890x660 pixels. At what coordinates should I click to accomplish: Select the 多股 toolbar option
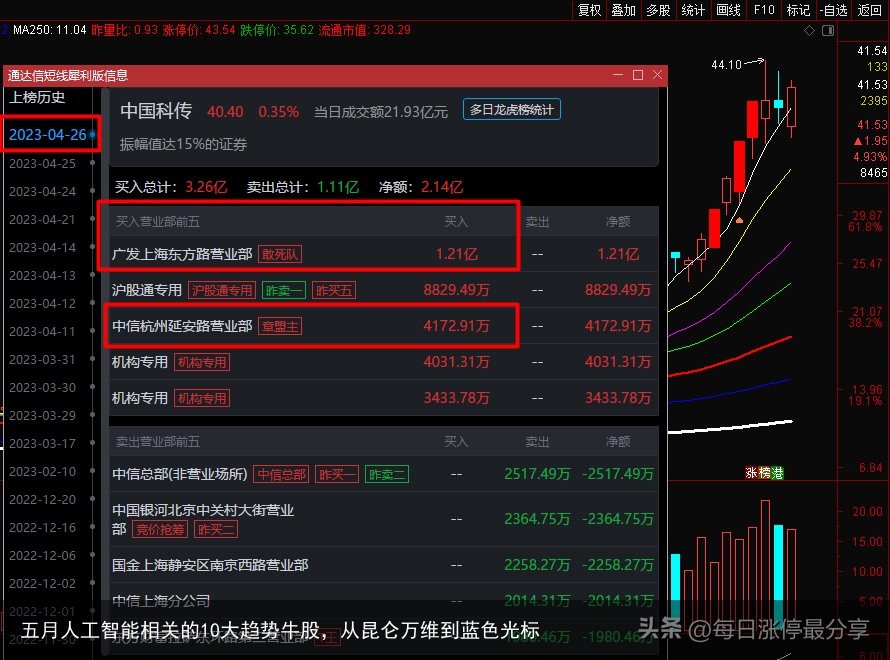[x=658, y=10]
